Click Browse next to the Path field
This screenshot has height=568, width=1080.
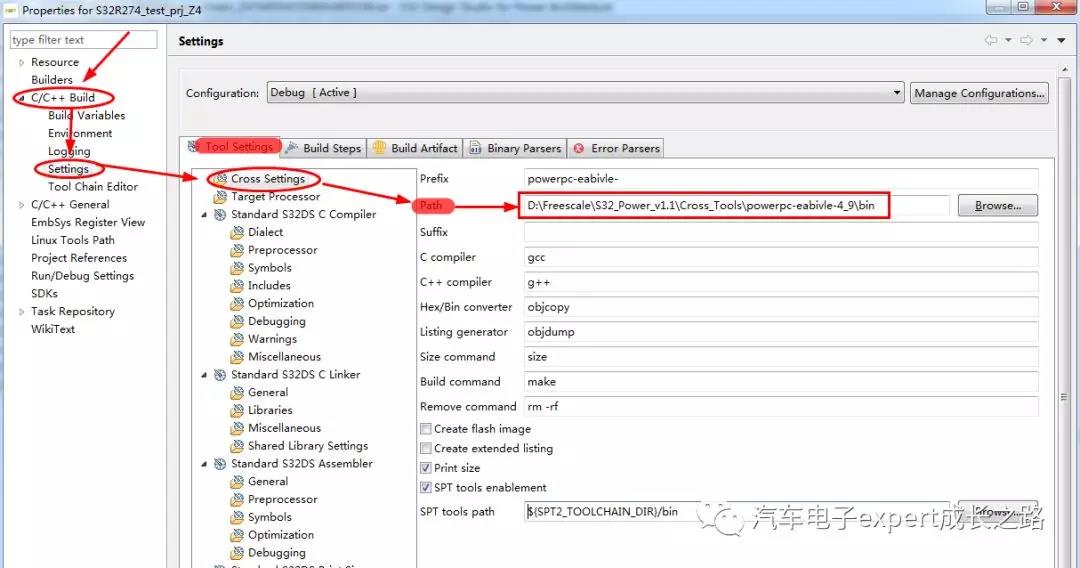[997, 206]
